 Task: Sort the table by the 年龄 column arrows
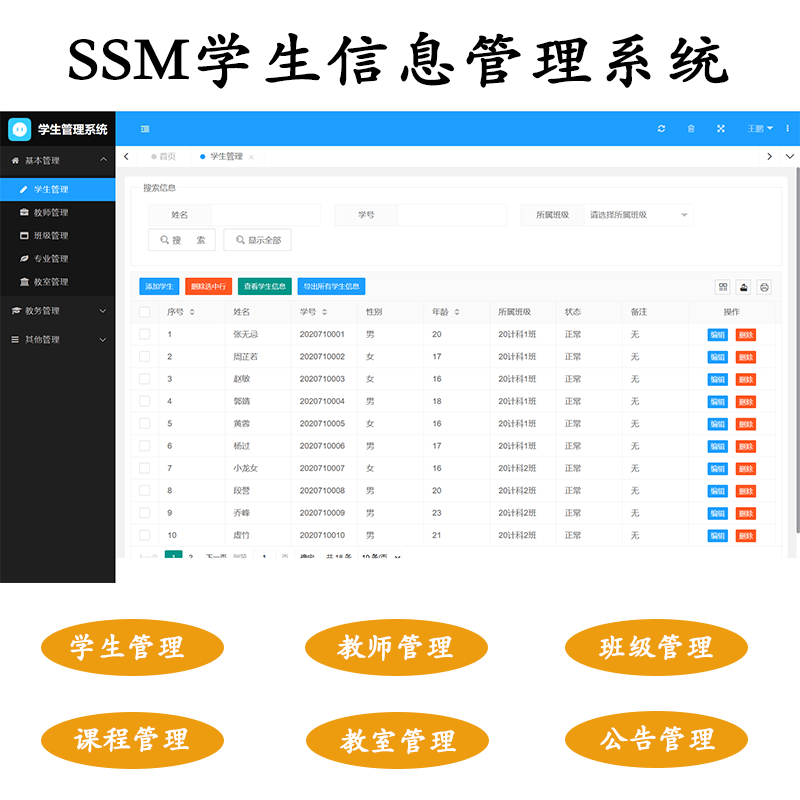[x=458, y=312]
